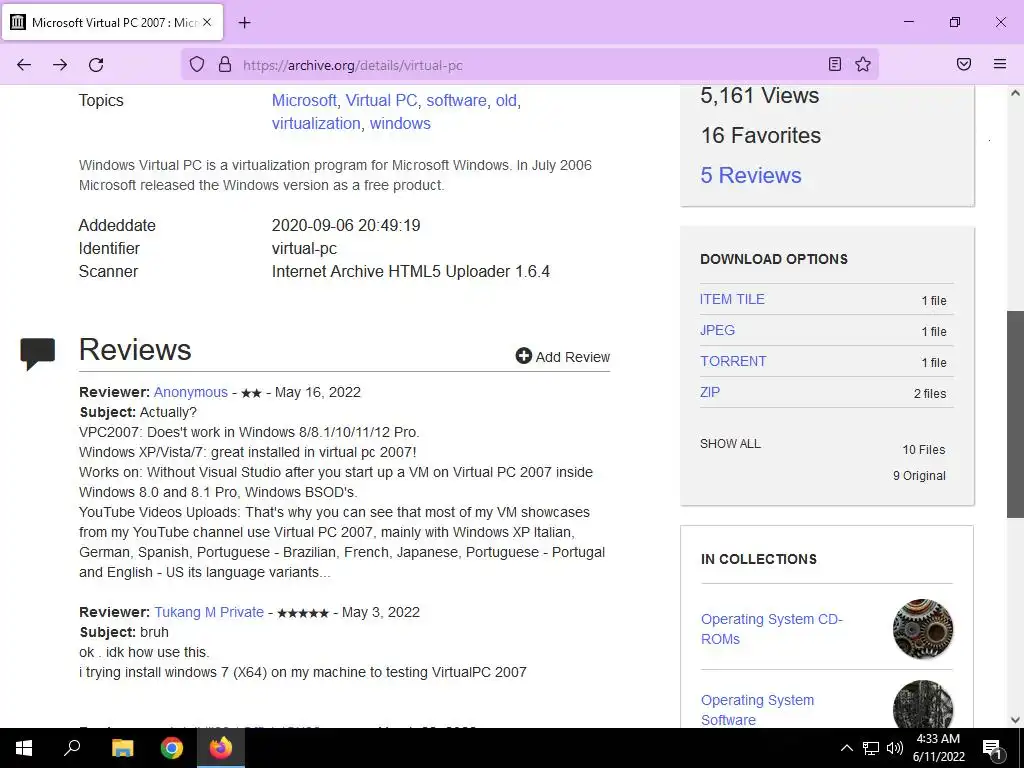The height and width of the screenshot is (768, 1024).
Task: Show hidden system tray icons chevron
Action: tap(846, 748)
